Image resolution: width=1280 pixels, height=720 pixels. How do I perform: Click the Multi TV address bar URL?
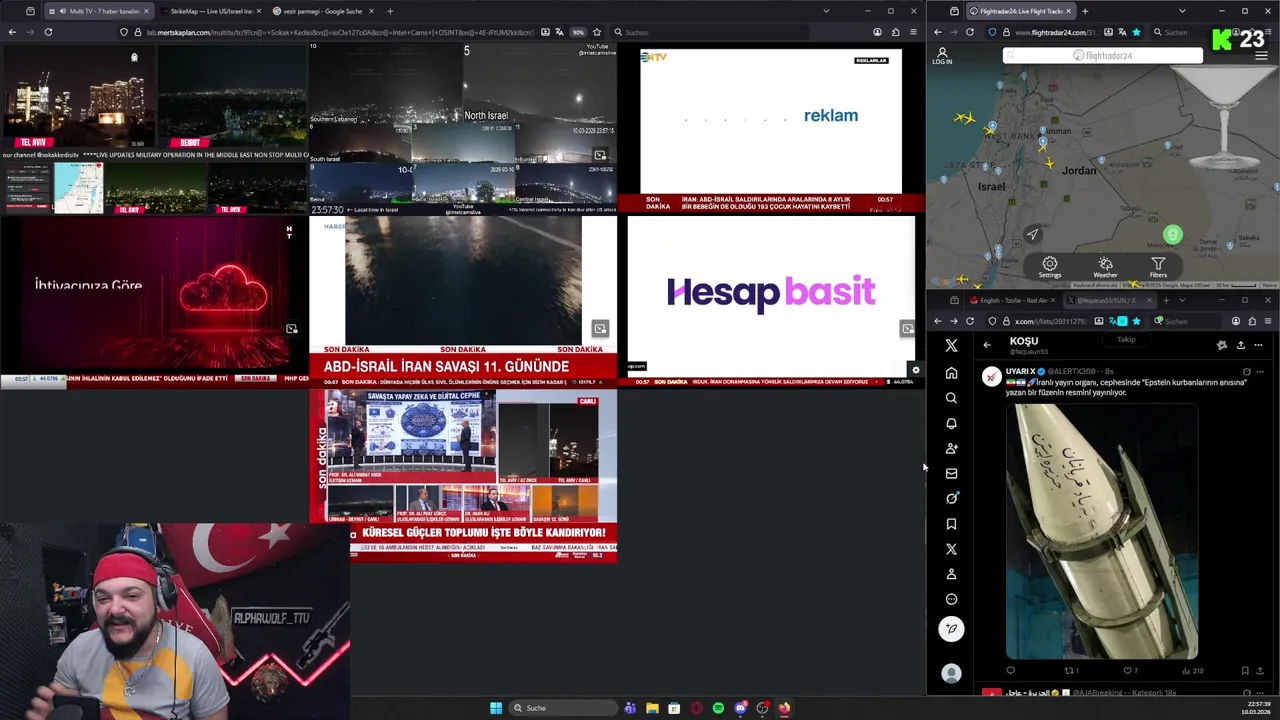click(340, 32)
